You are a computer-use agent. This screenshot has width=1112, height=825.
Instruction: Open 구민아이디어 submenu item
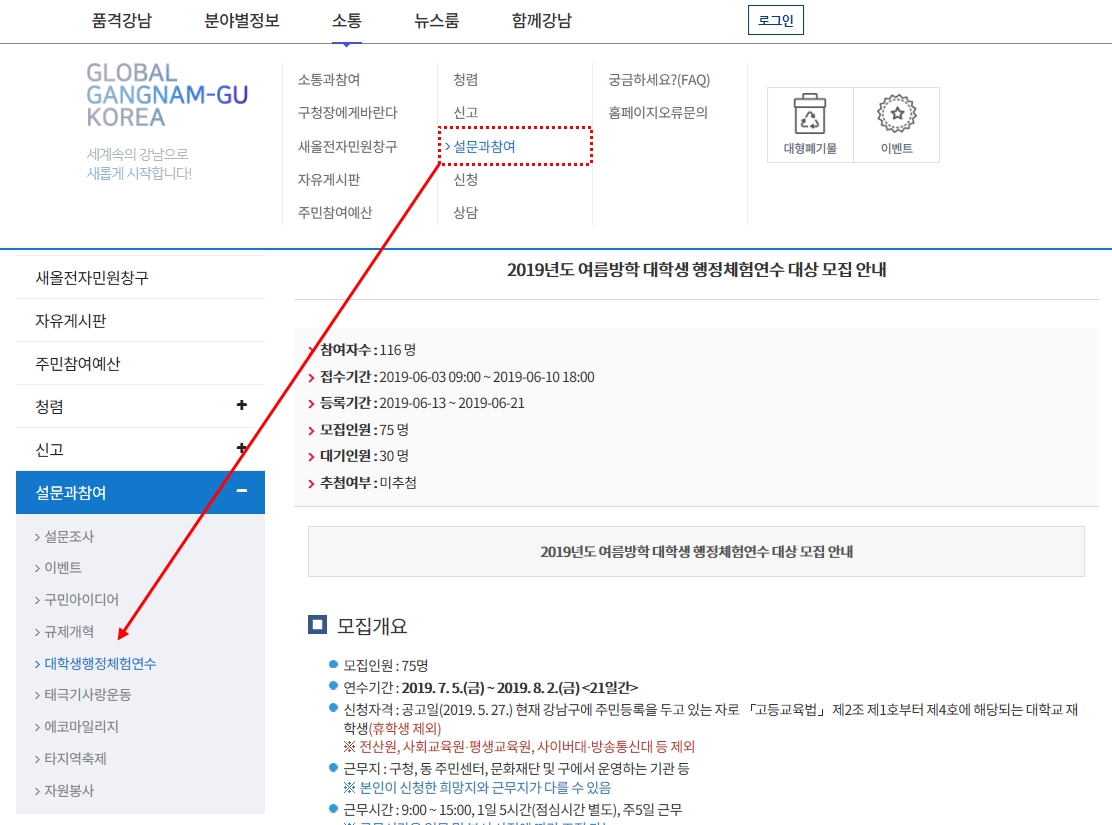point(82,599)
